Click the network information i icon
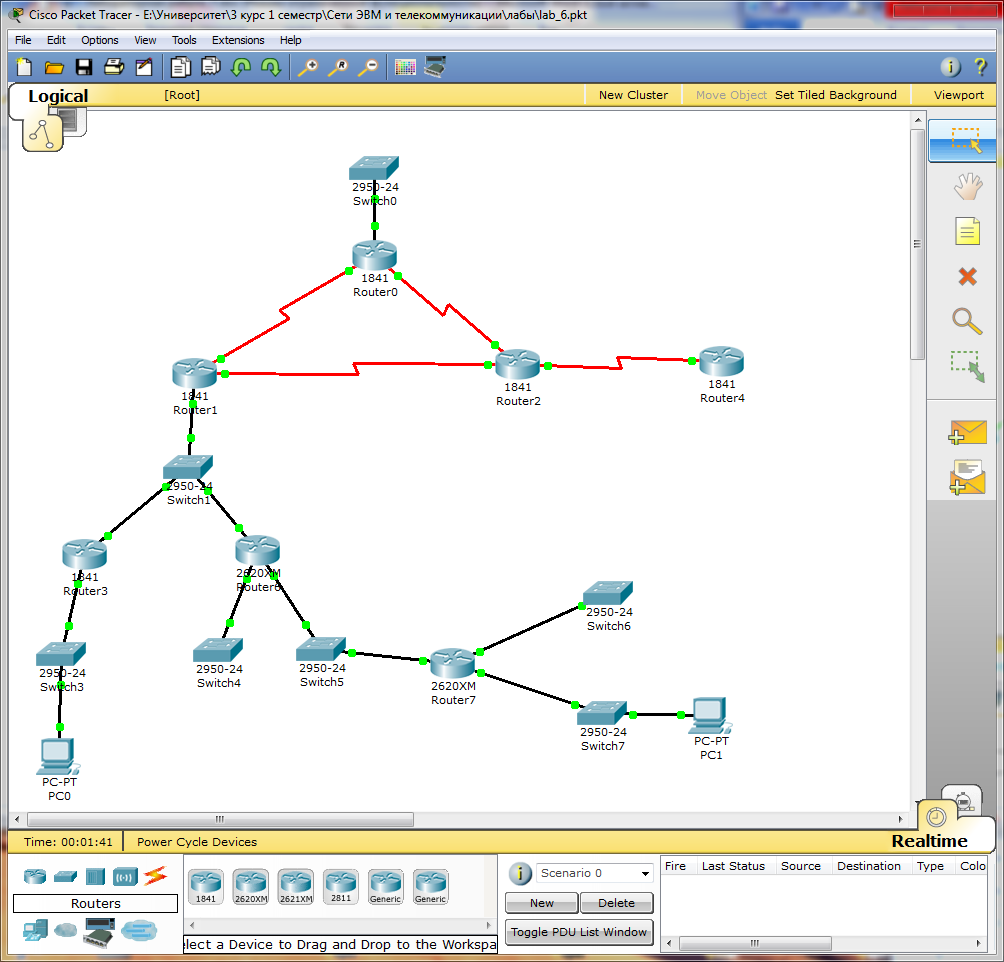 click(951, 67)
